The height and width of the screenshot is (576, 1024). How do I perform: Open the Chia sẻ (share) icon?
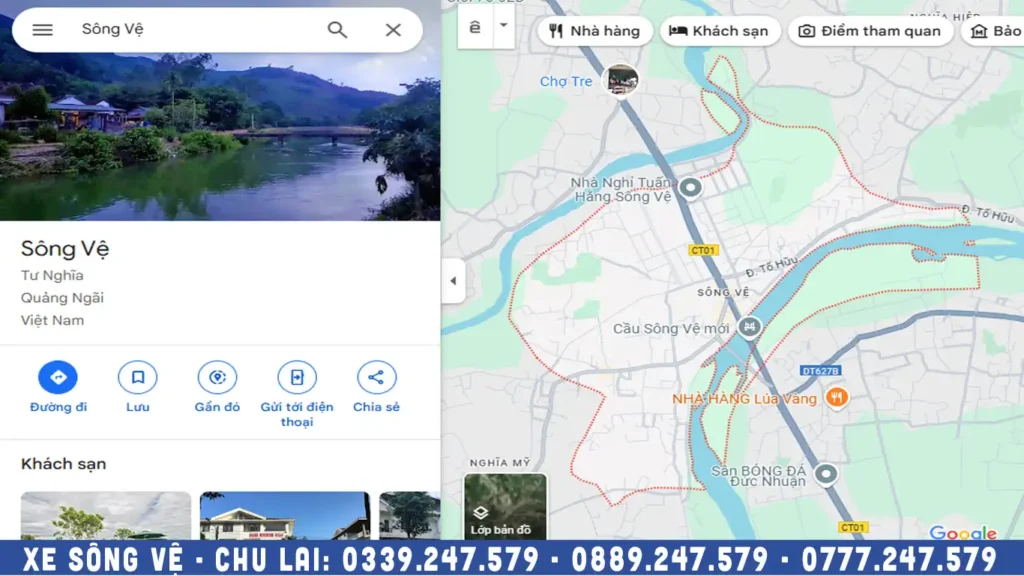pyautogui.click(x=376, y=377)
